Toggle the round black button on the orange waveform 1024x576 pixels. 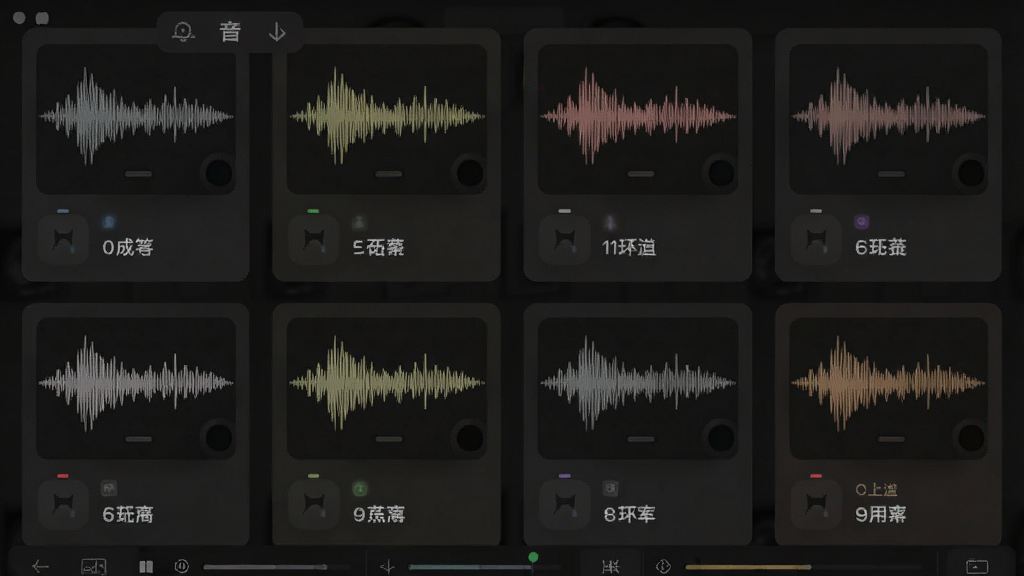[971, 438]
